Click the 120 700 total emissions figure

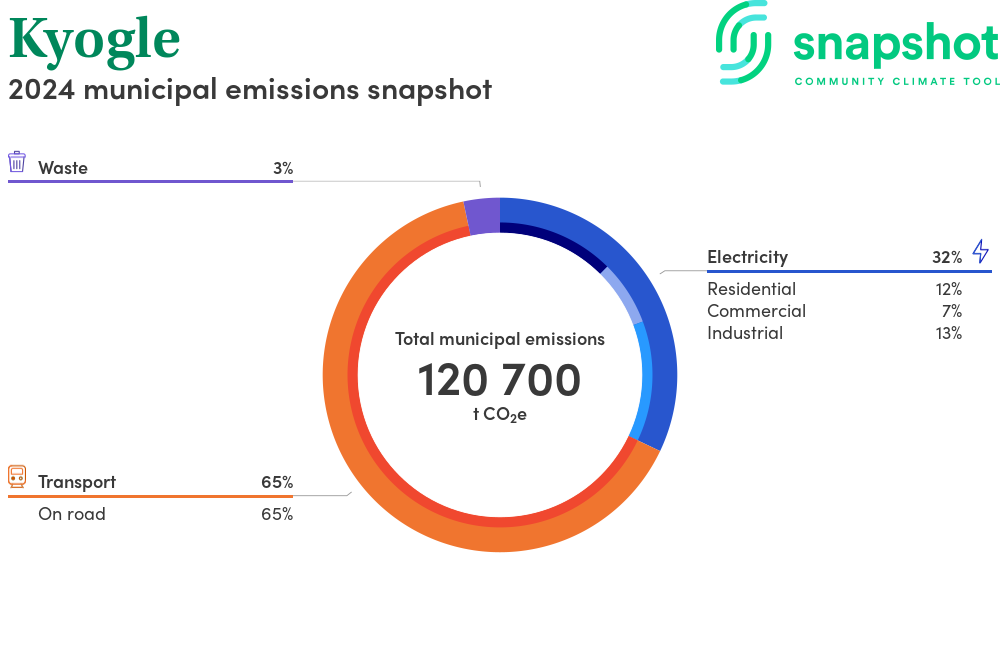499,381
